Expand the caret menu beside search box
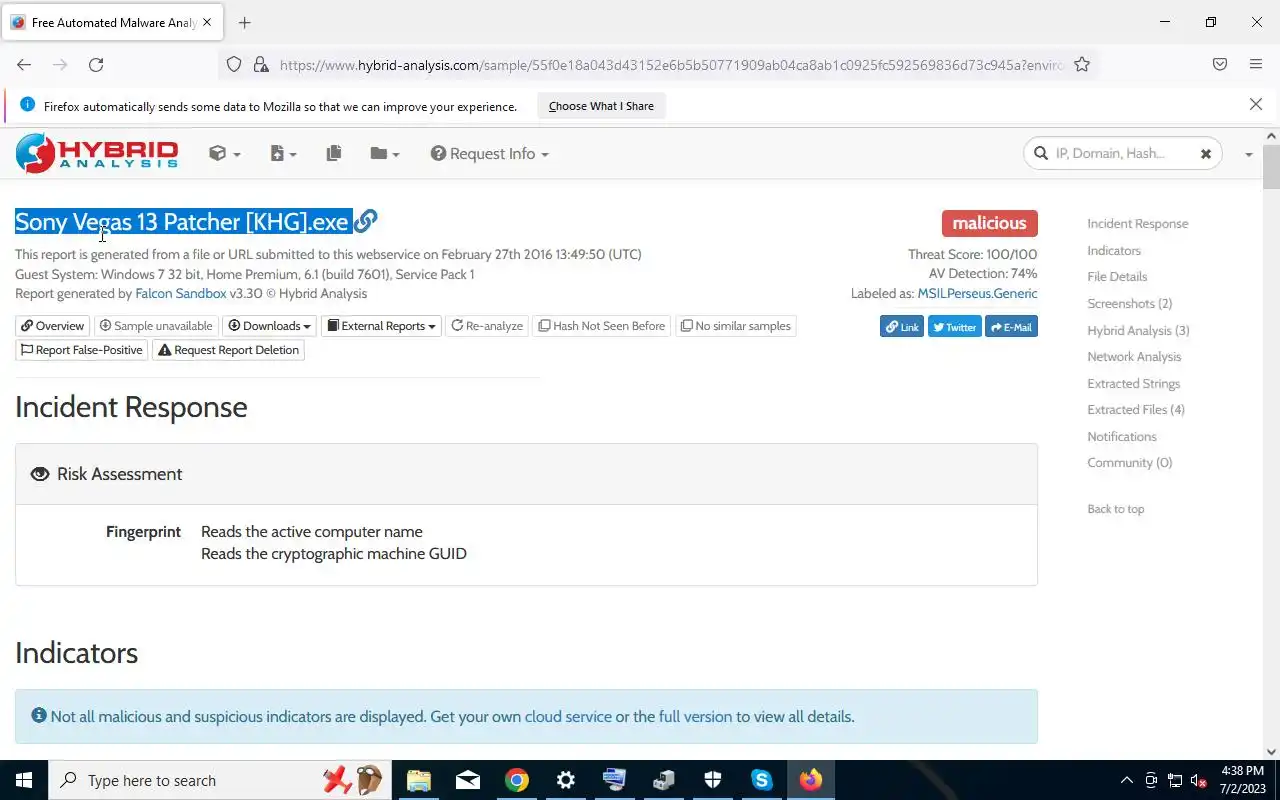Viewport: 1280px width, 800px height. (1249, 154)
